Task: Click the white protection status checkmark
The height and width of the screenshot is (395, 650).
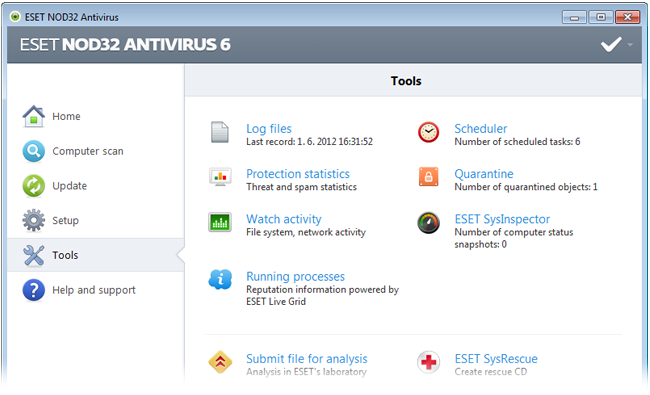Action: click(x=611, y=44)
